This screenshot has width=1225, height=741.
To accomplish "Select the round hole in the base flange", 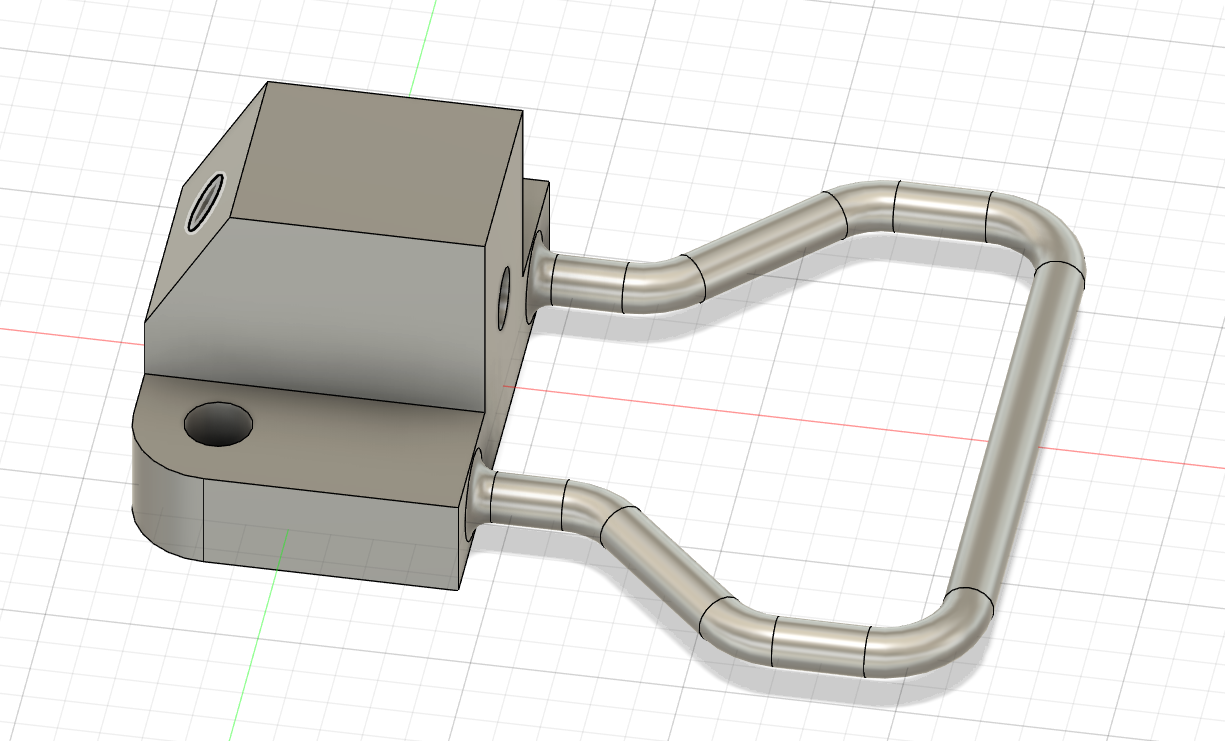I will coord(219,424).
